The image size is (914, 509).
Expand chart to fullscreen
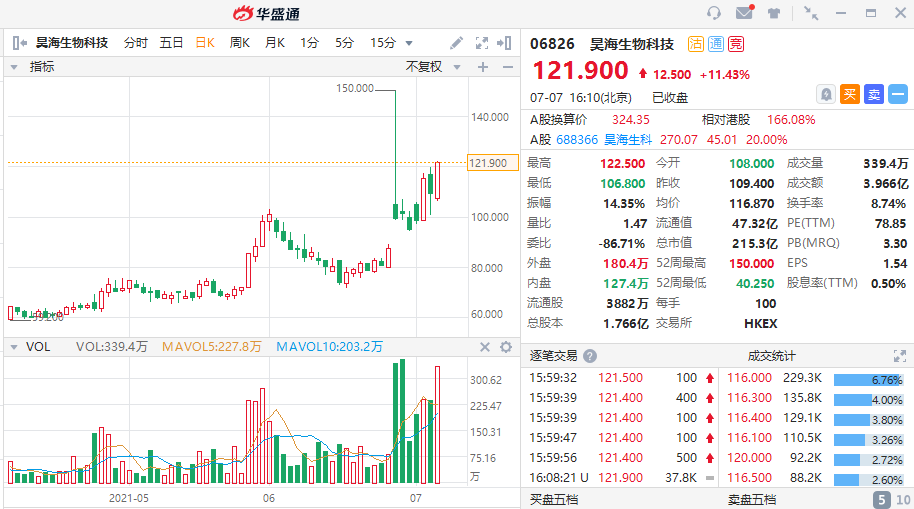[481, 43]
